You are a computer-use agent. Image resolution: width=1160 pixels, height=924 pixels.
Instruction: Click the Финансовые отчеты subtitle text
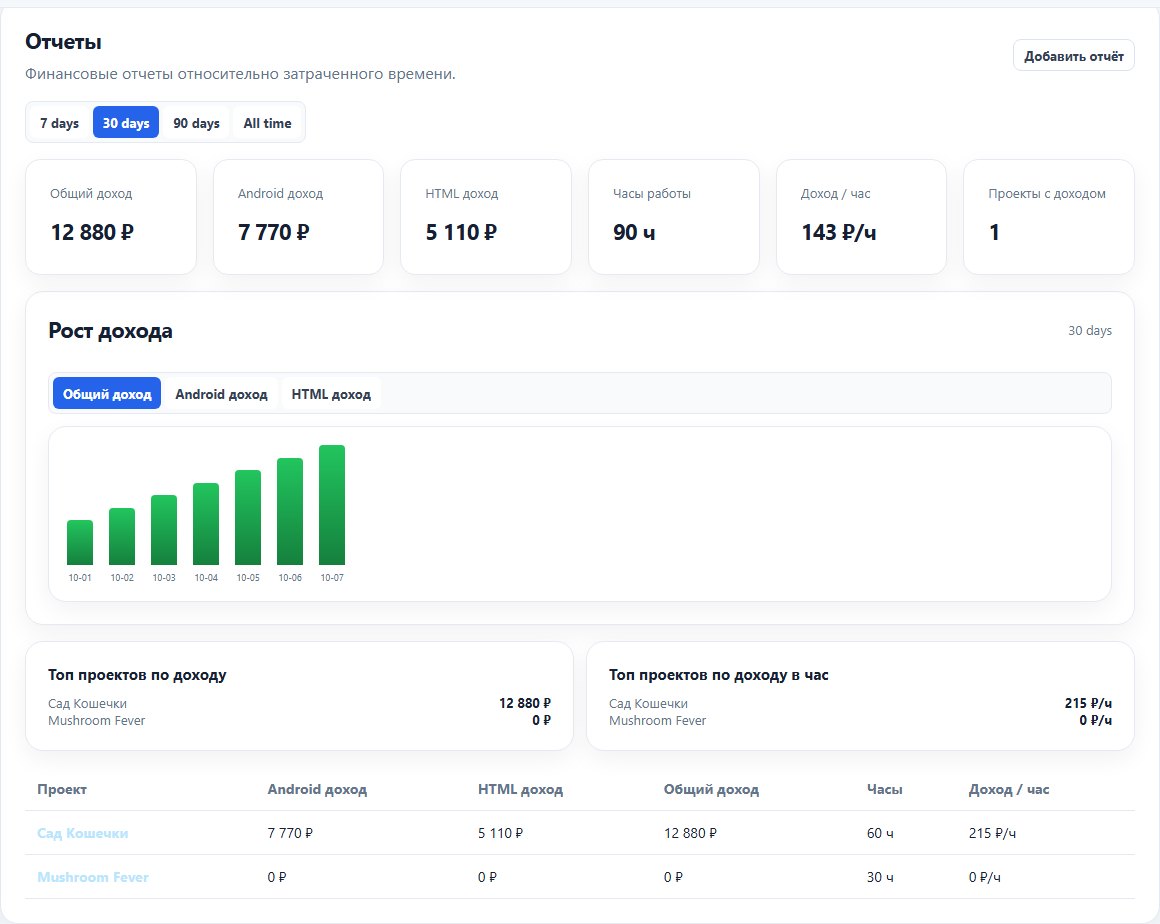[240, 74]
